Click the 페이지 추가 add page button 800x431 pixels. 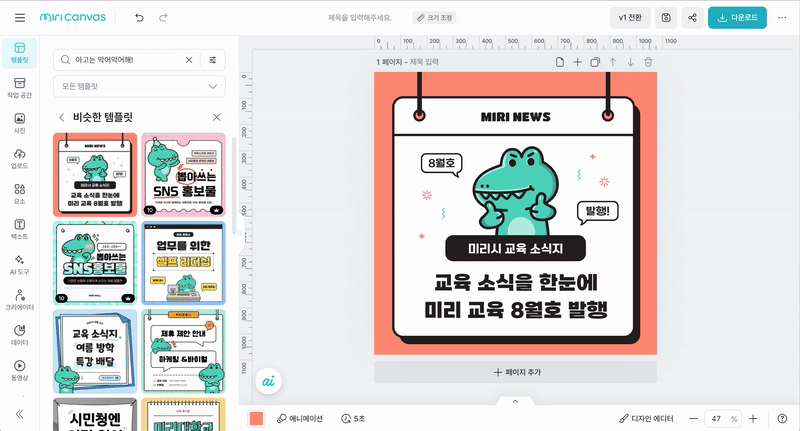click(516, 372)
